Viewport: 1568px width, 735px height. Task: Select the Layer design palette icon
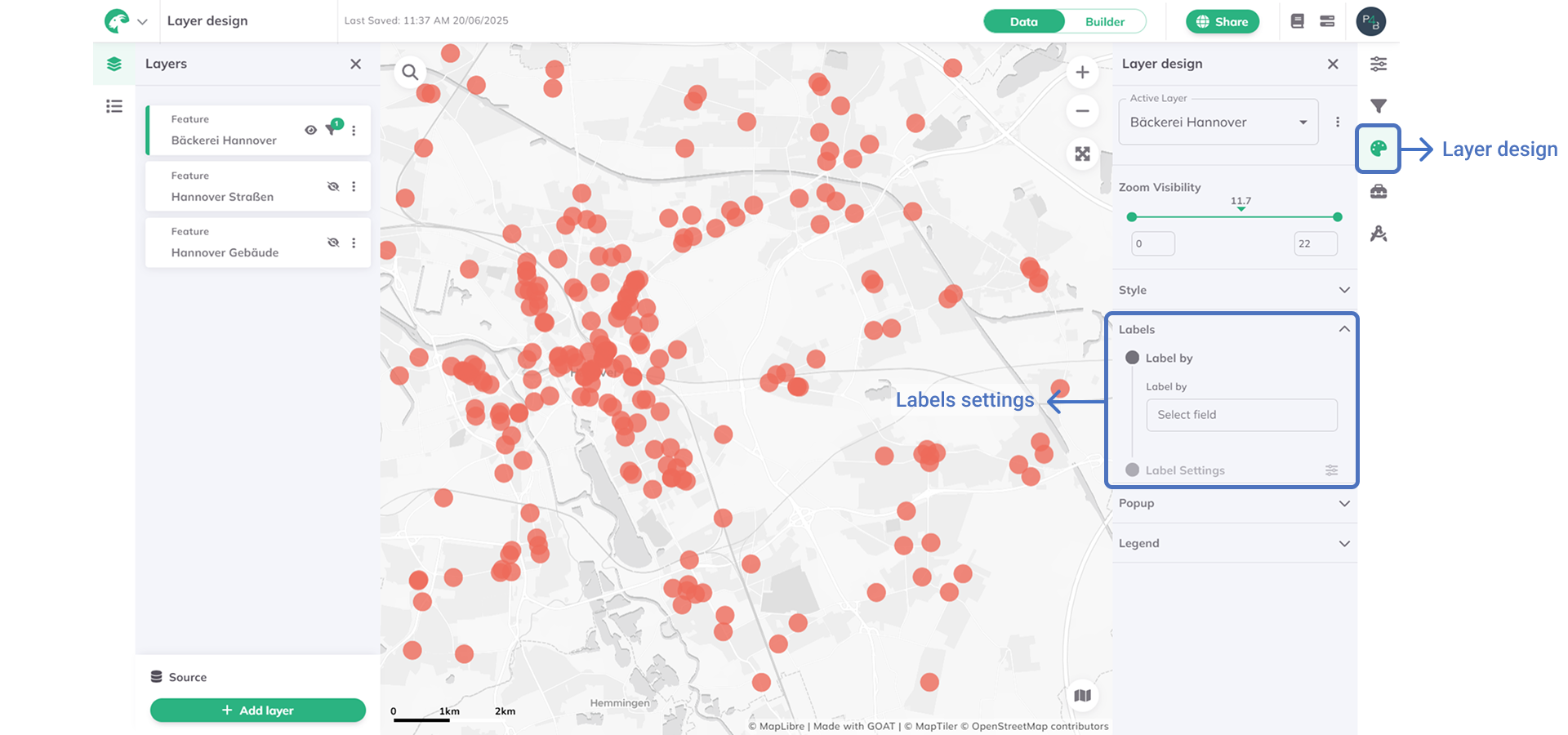tap(1378, 149)
